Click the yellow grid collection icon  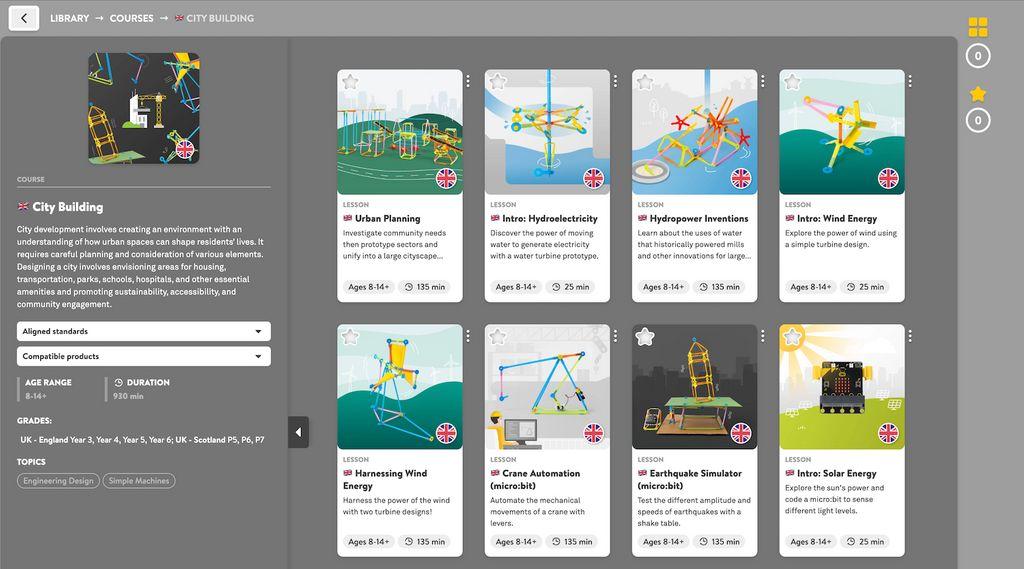pyautogui.click(x=978, y=27)
